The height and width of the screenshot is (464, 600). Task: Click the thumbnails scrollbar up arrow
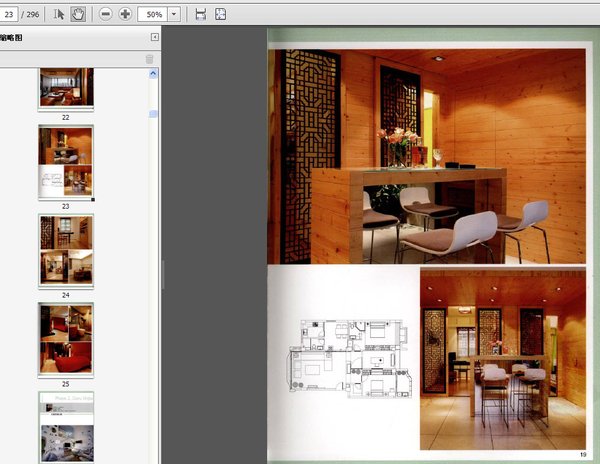[153, 73]
